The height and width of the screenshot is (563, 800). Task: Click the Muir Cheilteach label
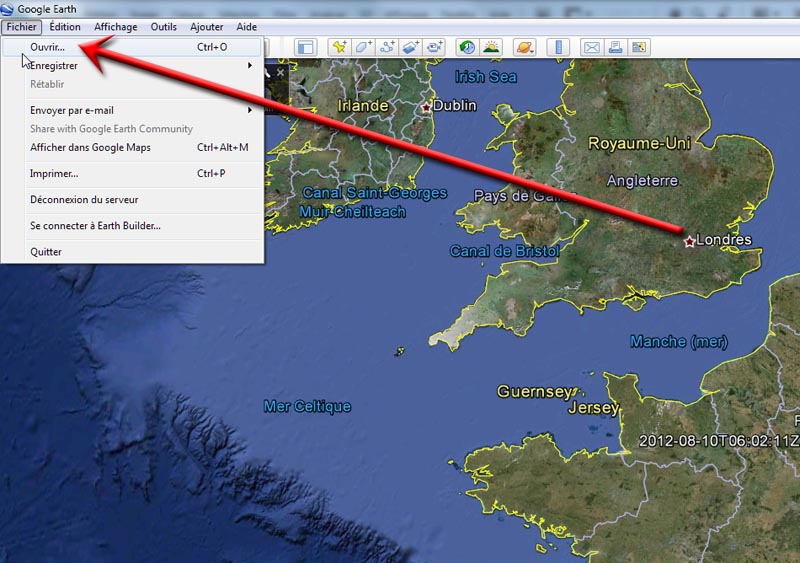pos(353,212)
